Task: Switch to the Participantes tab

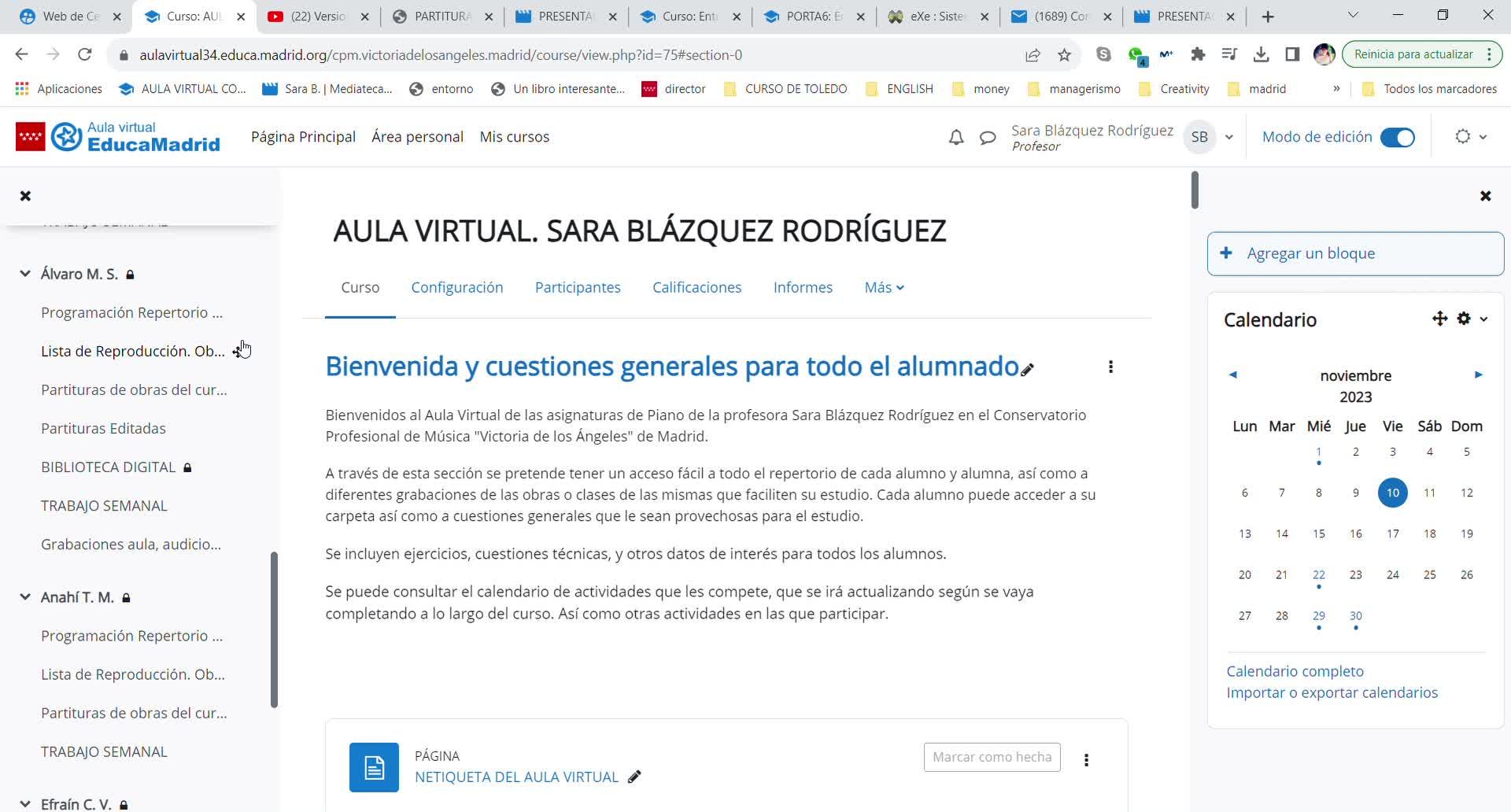Action: point(578,288)
